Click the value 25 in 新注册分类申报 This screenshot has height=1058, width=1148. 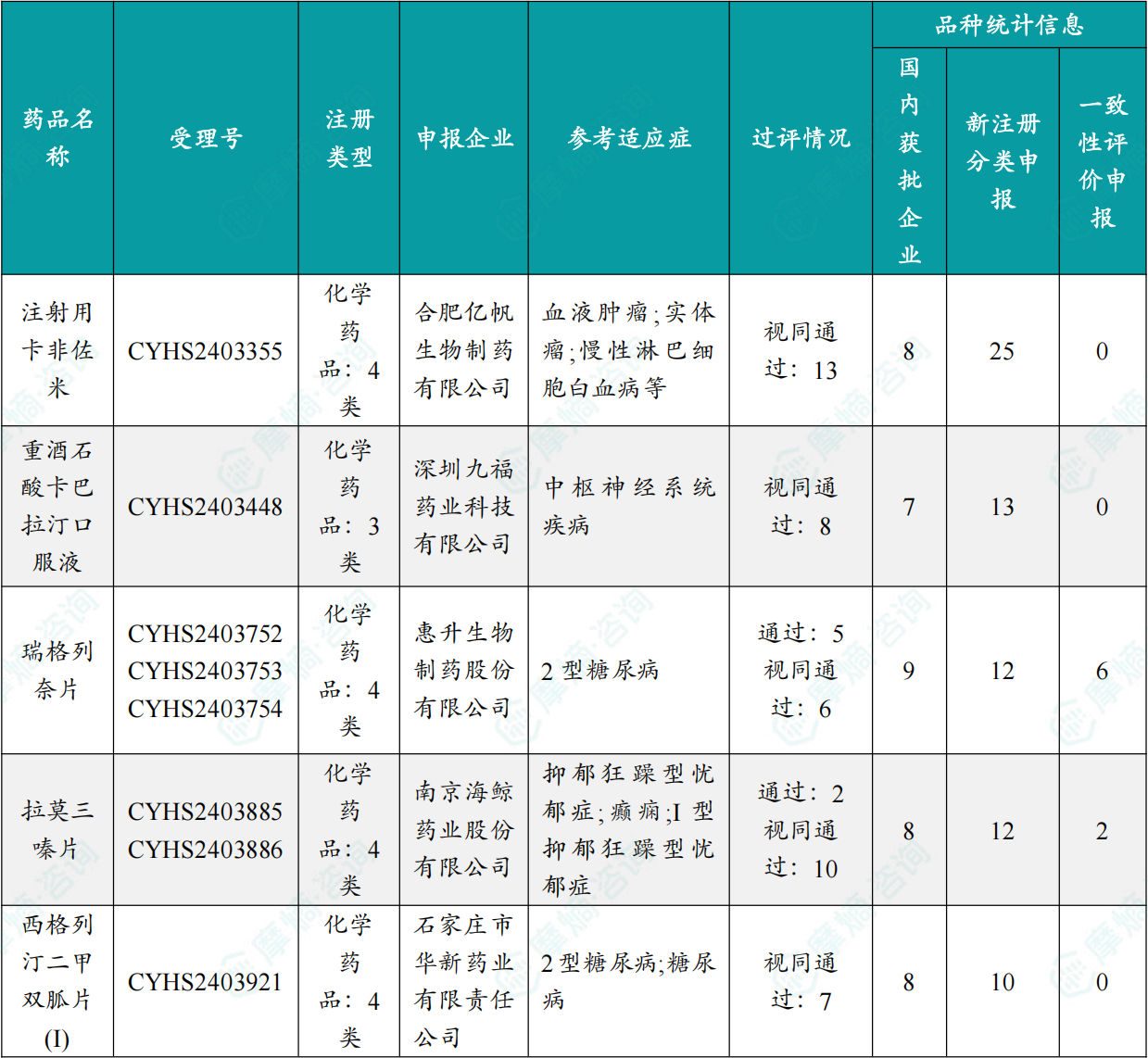[1002, 351]
